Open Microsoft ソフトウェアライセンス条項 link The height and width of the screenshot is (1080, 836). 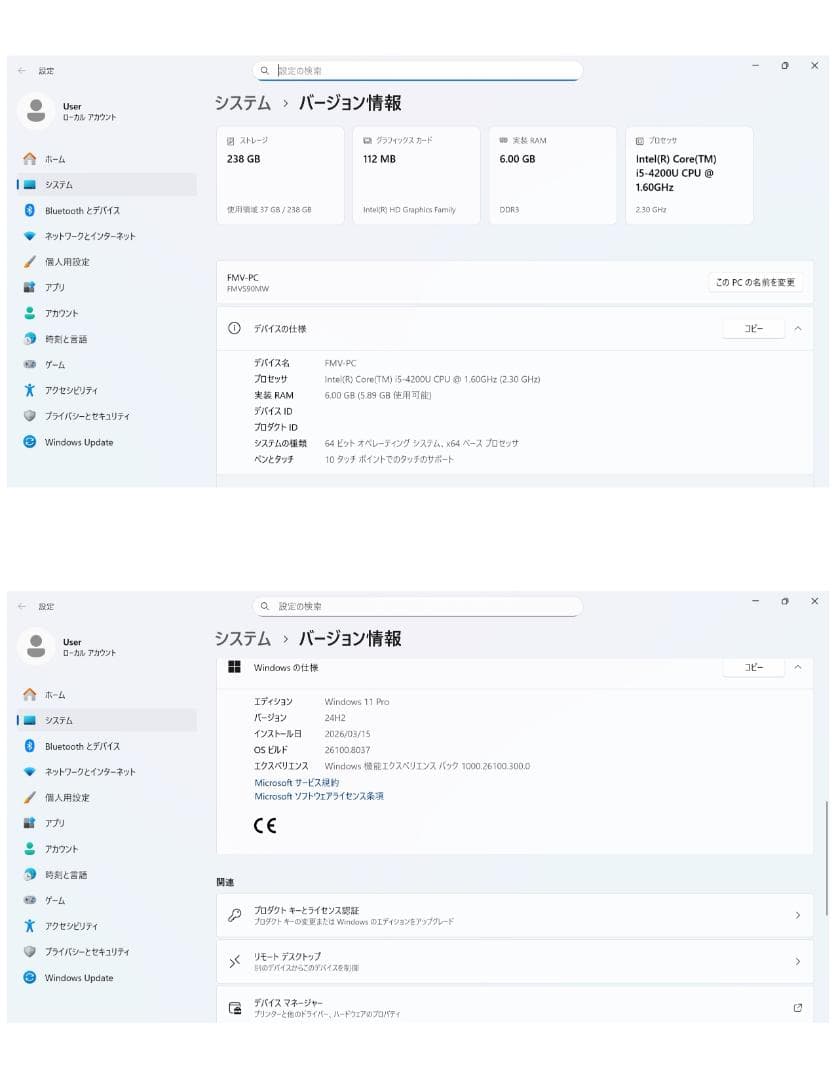[x=319, y=796]
